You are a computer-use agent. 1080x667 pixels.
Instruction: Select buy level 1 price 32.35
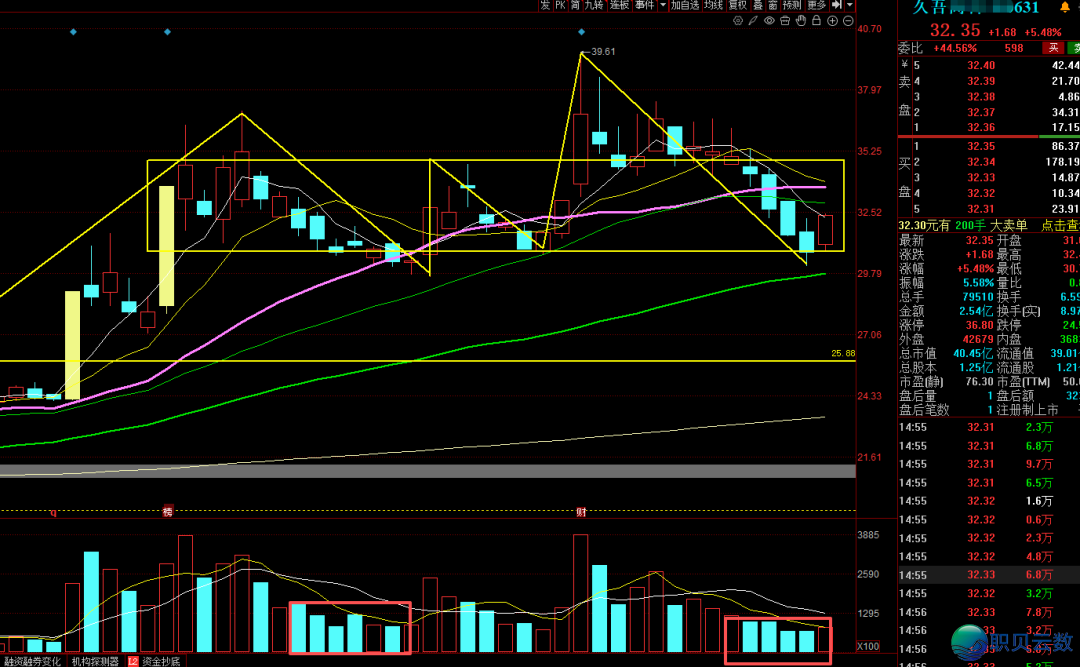click(981, 146)
